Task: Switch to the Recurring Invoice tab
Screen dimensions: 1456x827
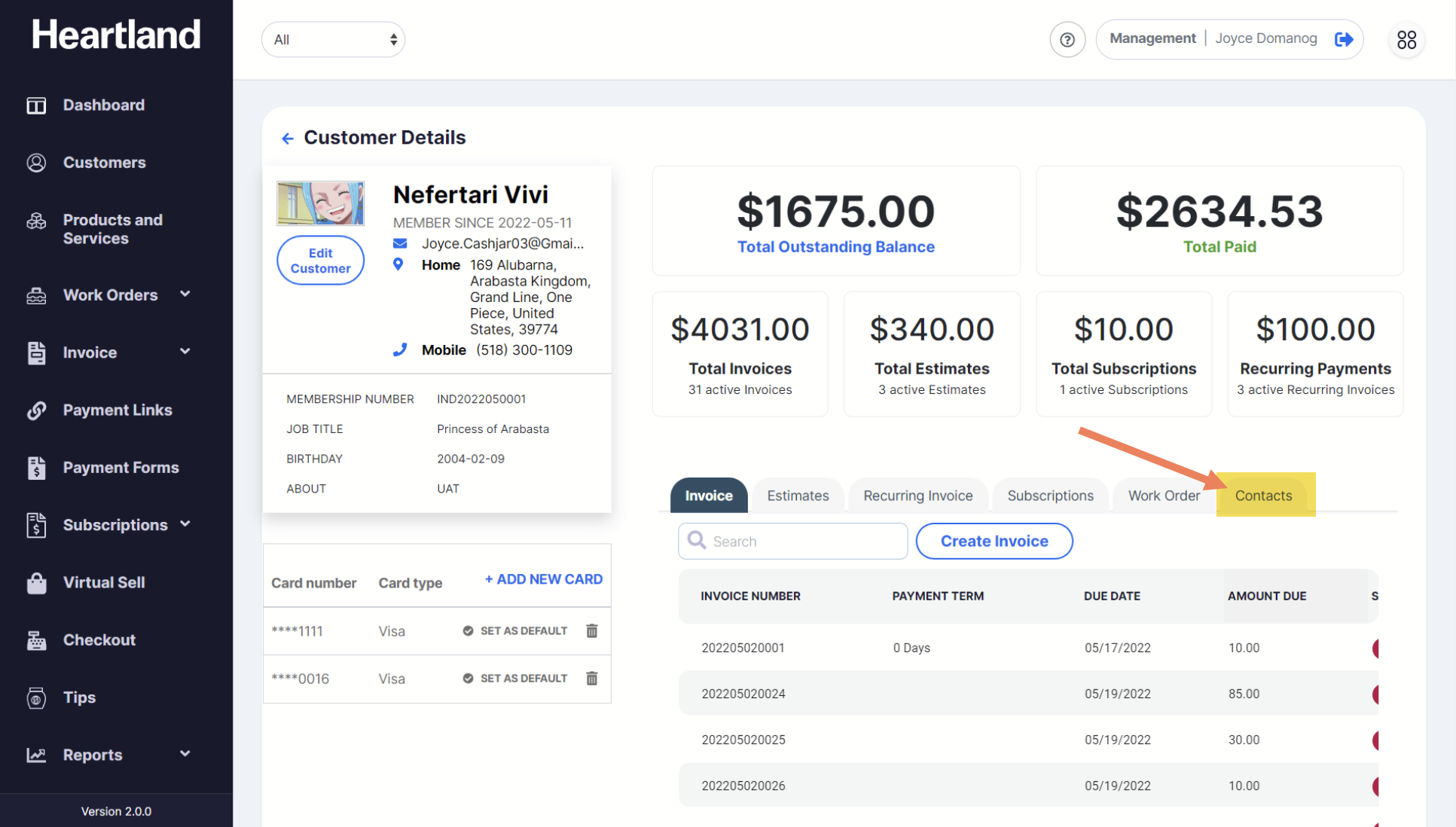Action: 917,496
